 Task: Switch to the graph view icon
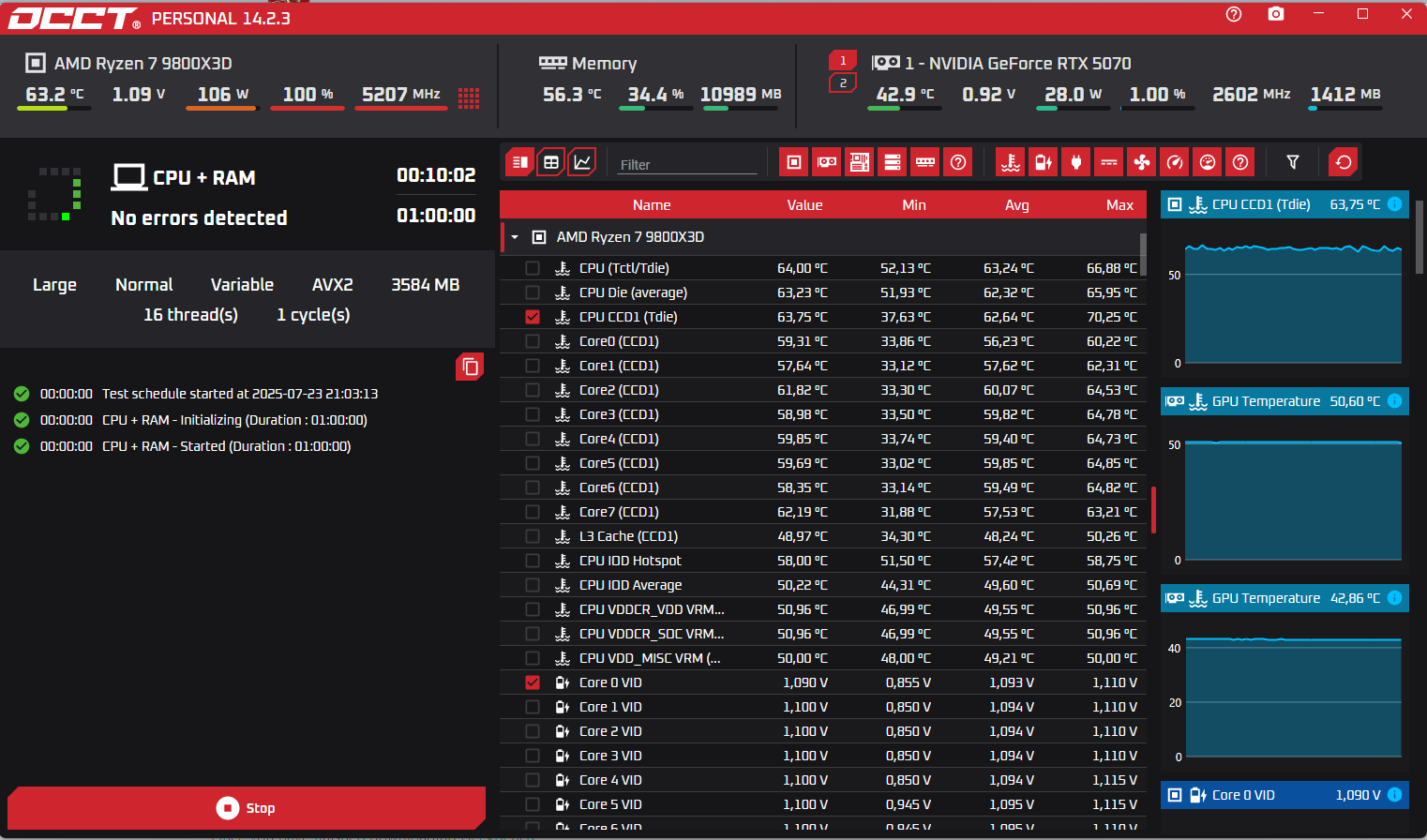582,162
